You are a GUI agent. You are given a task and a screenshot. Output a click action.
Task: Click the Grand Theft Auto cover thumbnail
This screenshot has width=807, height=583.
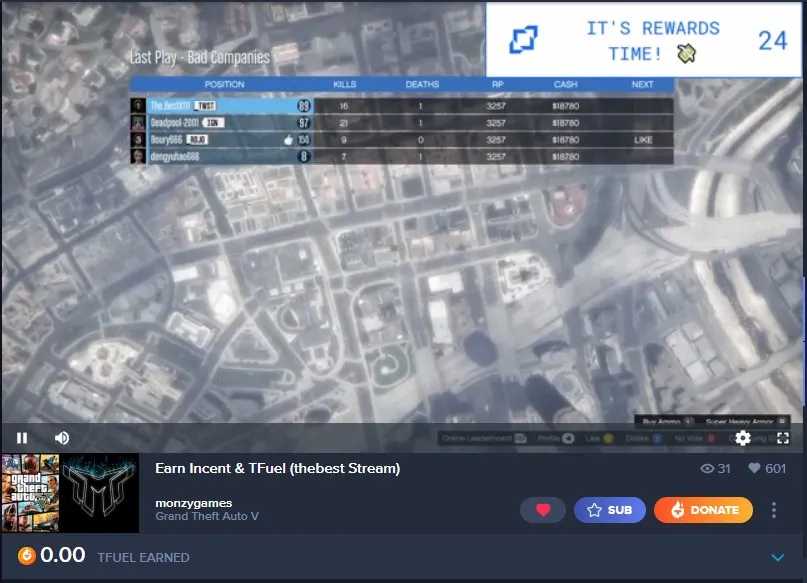(31, 492)
